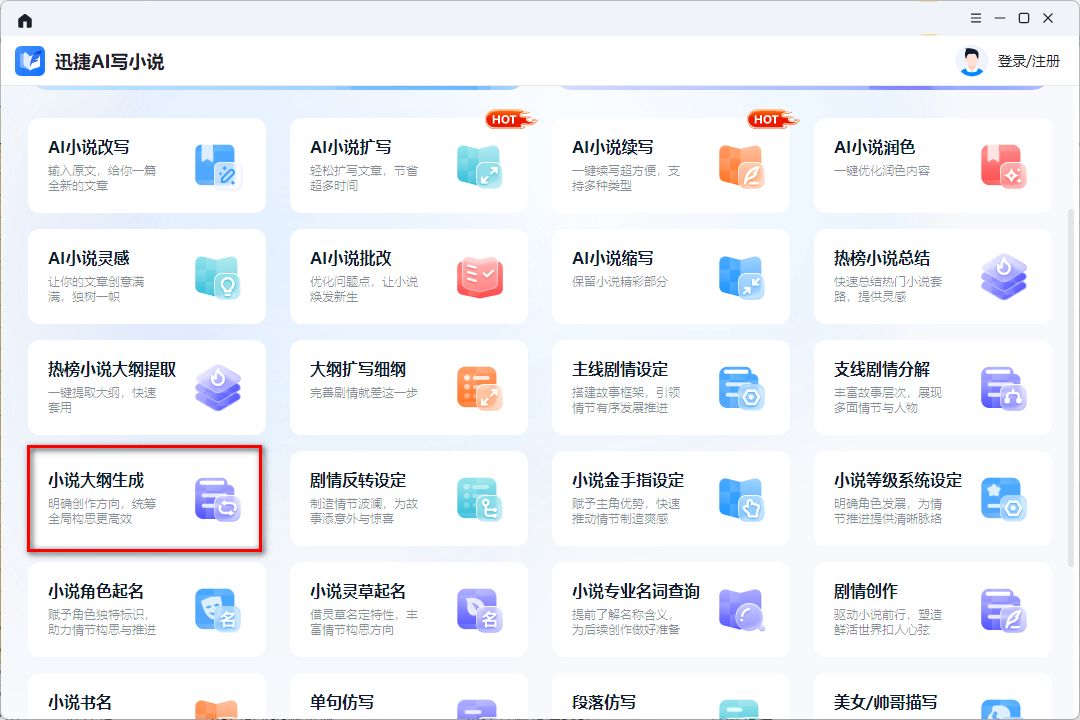The image size is (1080, 720).
Task: Click the text 搭建故事框架，引领情节有序发展推进
Action: 626,400
